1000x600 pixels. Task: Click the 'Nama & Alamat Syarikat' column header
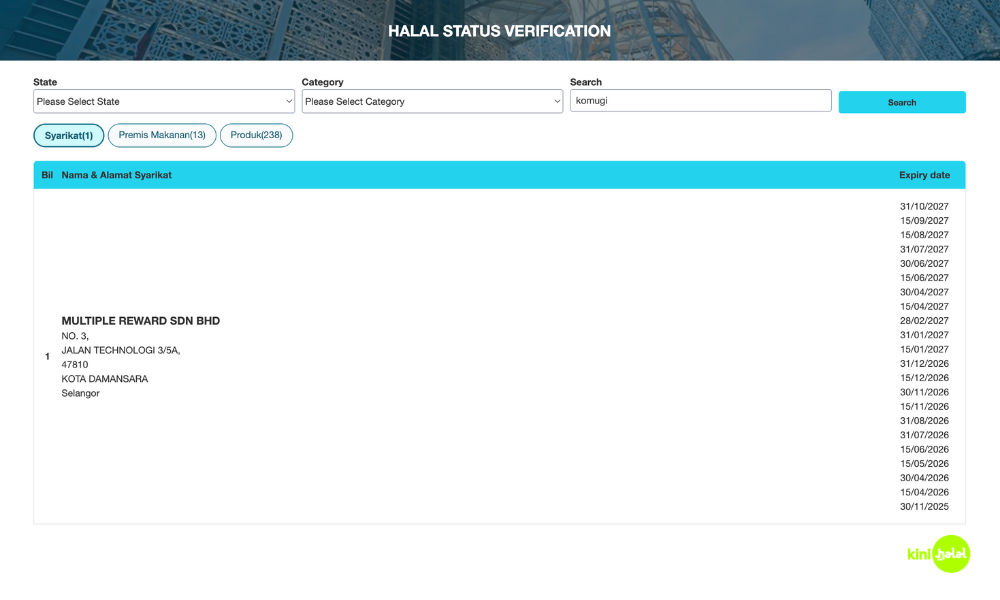[x=117, y=175]
